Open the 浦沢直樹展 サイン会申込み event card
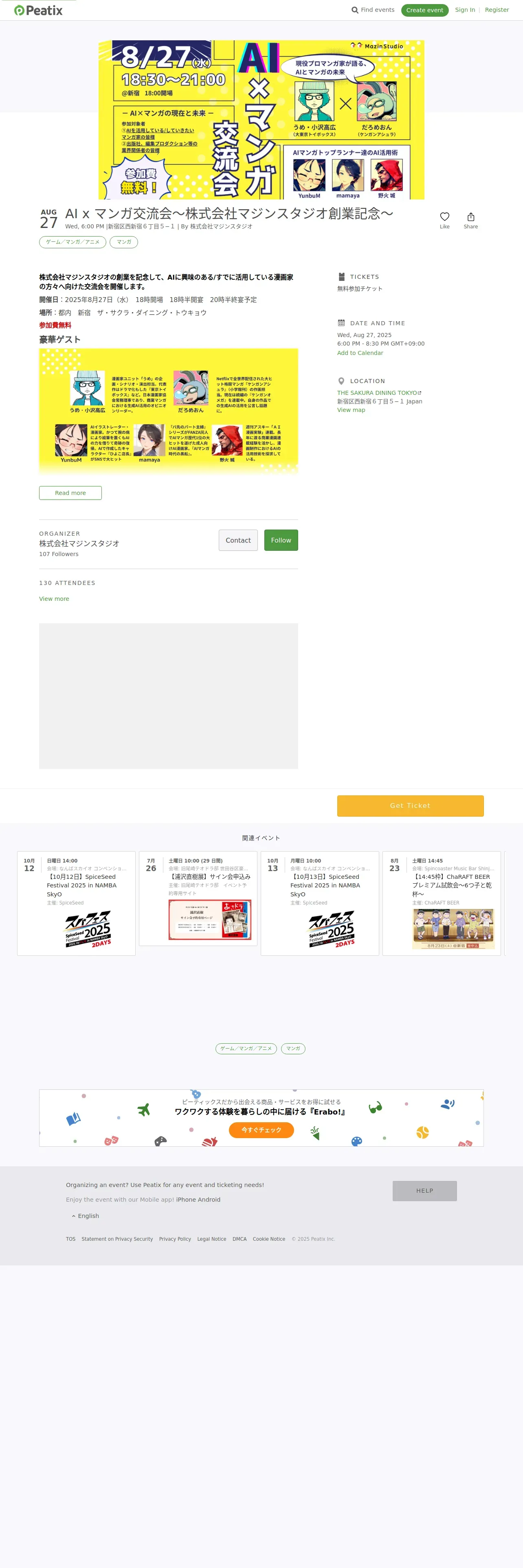This screenshot has height=1568, width=523. [198, 898]
